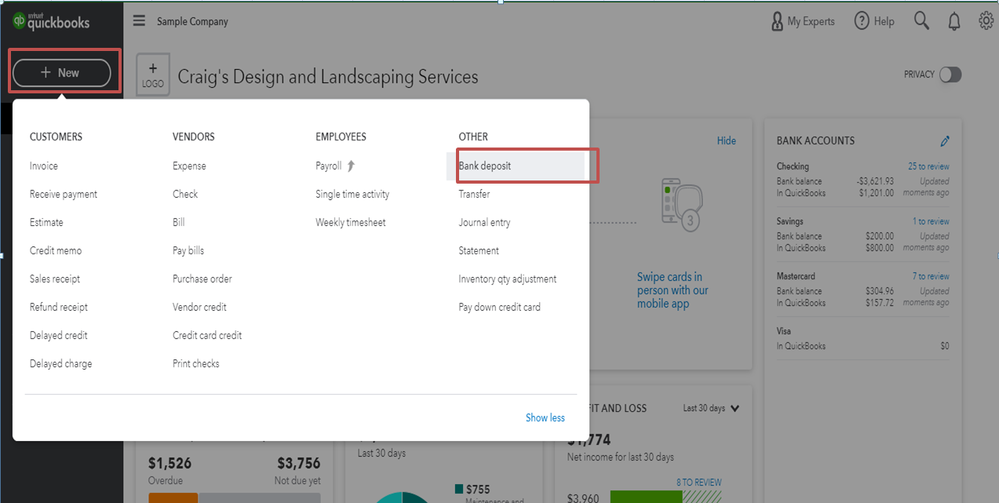Image resolution: width=999 pixels, height=503 pixels.
Task: Open the notifications bell
Action: pyautogui.click(x=954, y=22)
